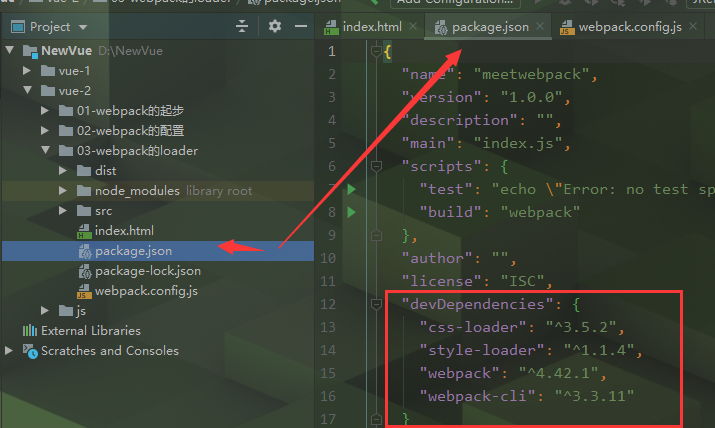Click the webpack.config.js file icon in tree
715x428 pixels.
point(84,291)
